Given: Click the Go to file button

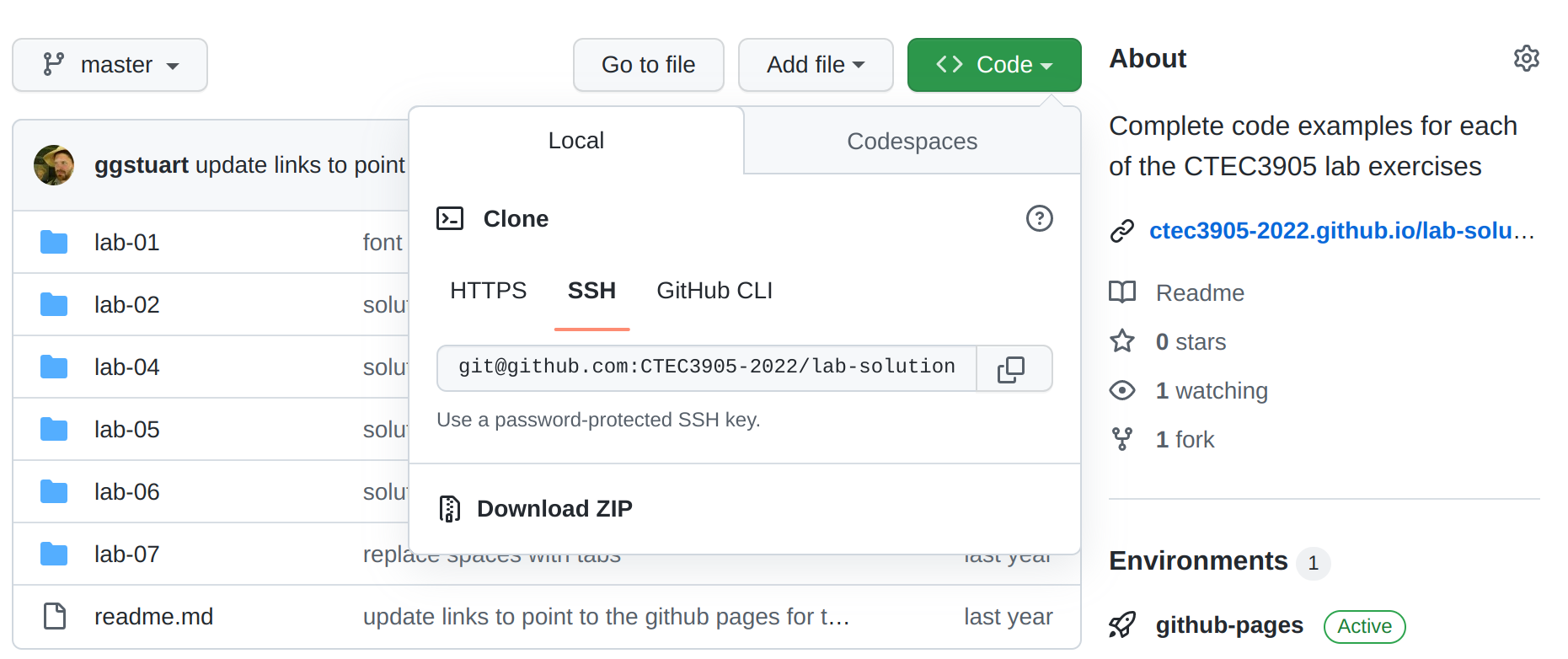Looking at the screenshot, I should click(648, 65).
